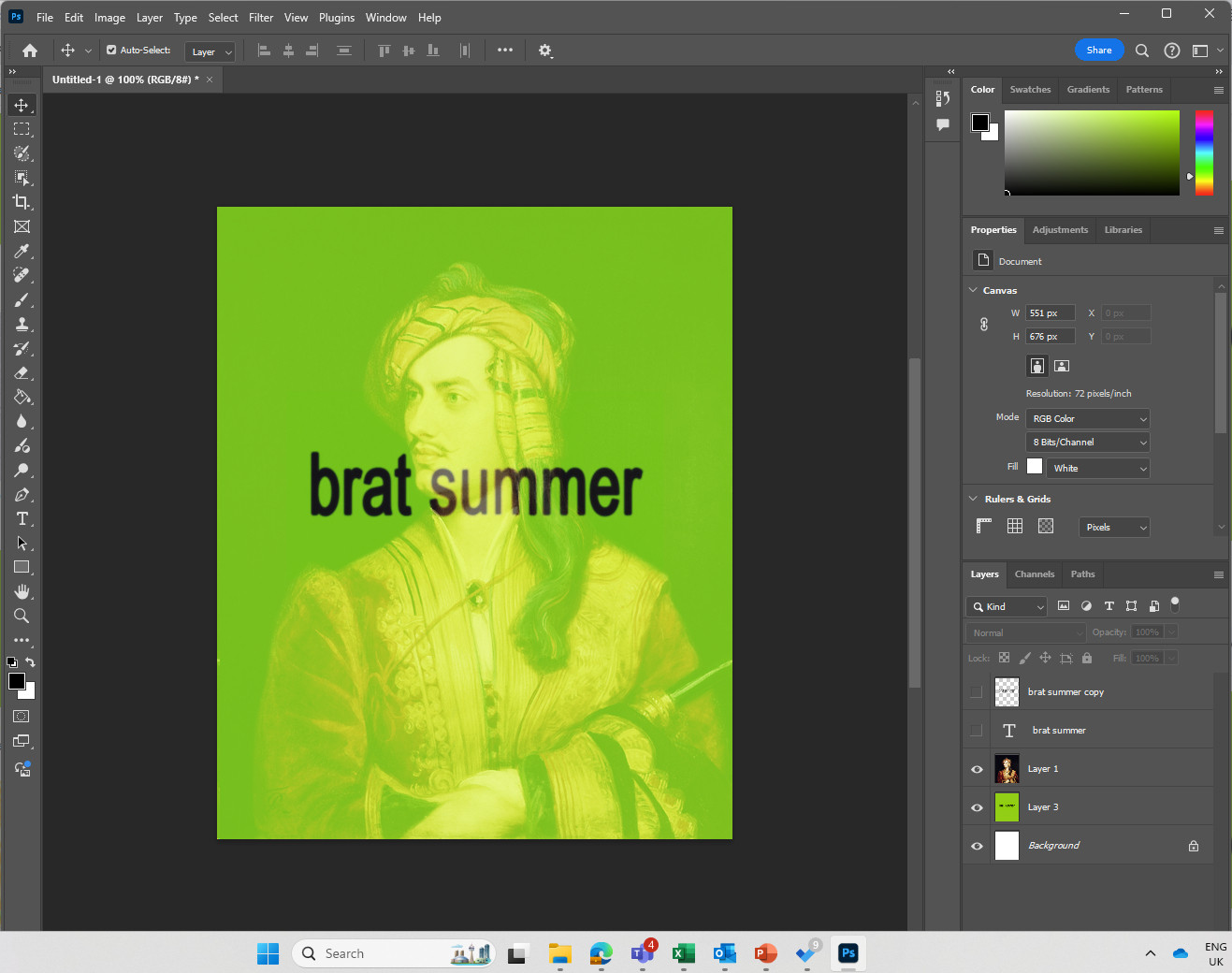Swap foreground and background colors in toolbar
This screenshot has width=1232, height=973.
click(x=30, y=661)
